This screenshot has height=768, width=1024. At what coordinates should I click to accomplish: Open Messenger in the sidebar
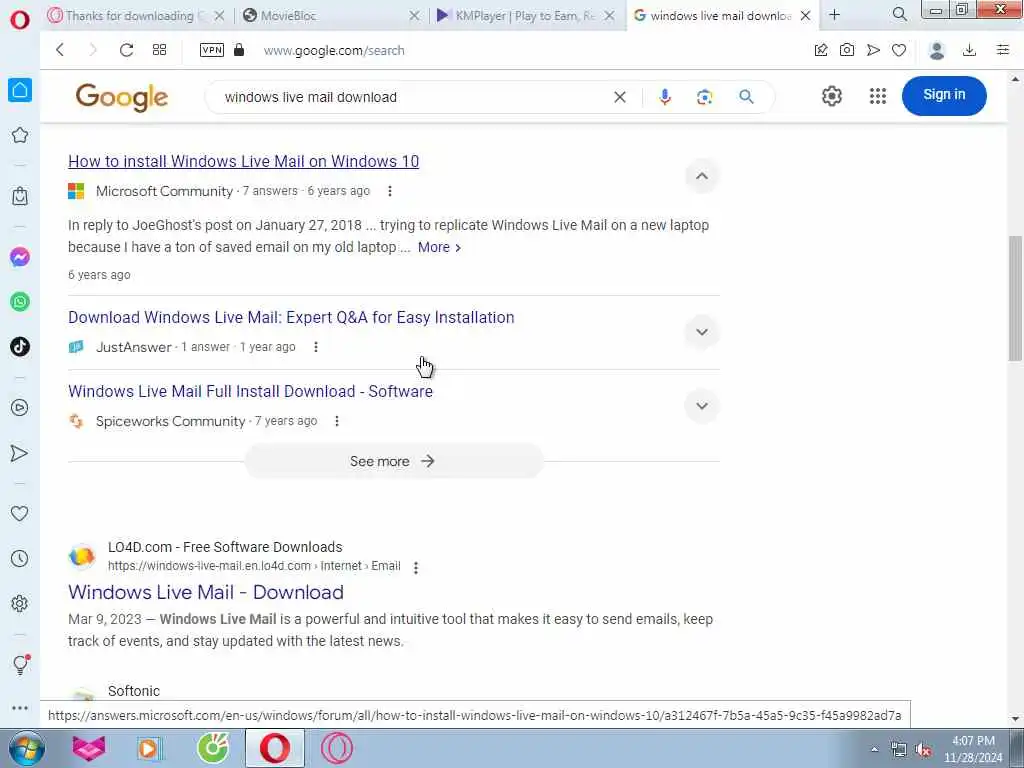[x=20, y=257]
